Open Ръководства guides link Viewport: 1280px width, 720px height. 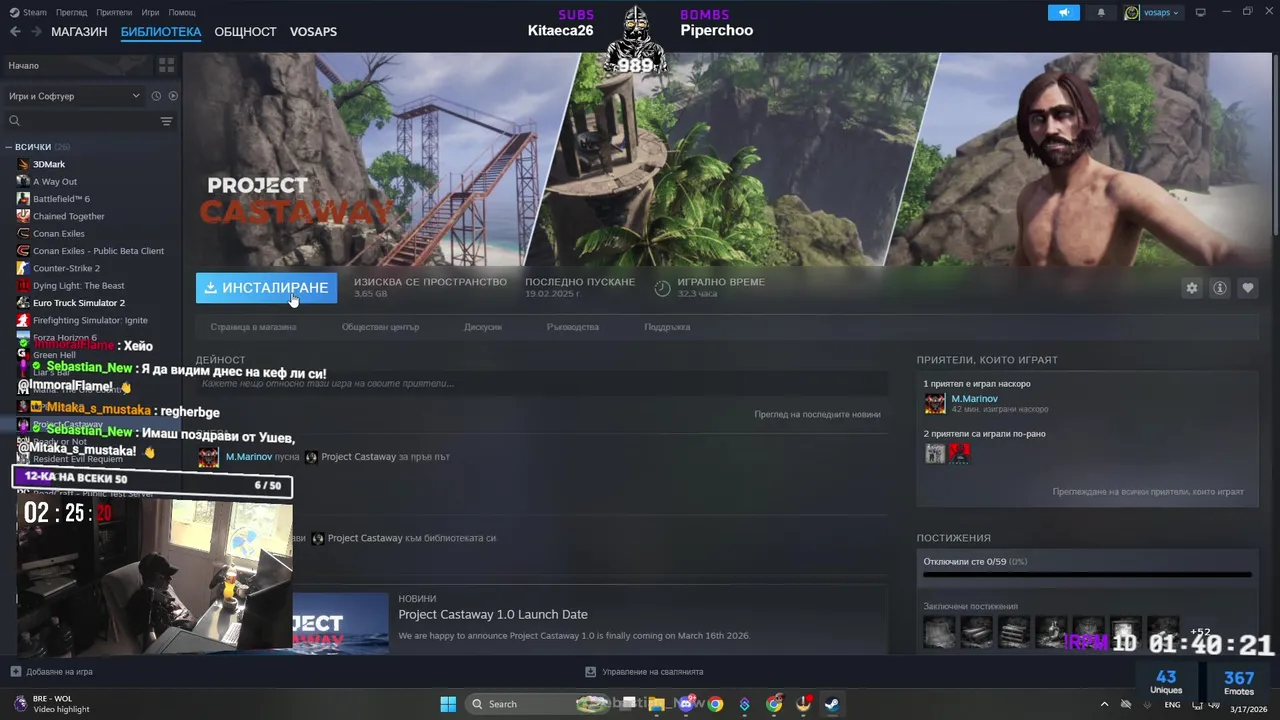(x=573, y=327)
